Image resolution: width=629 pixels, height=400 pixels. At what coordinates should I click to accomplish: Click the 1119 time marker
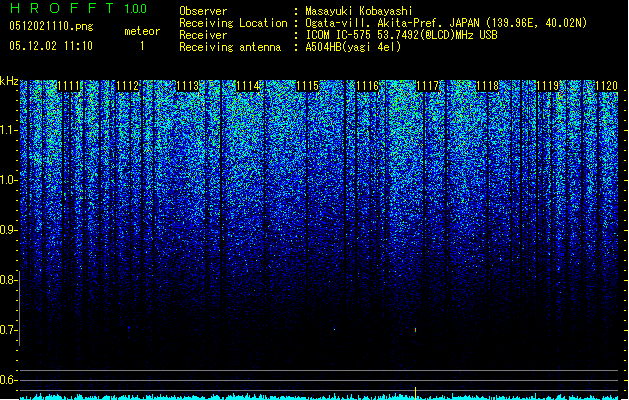547,86
